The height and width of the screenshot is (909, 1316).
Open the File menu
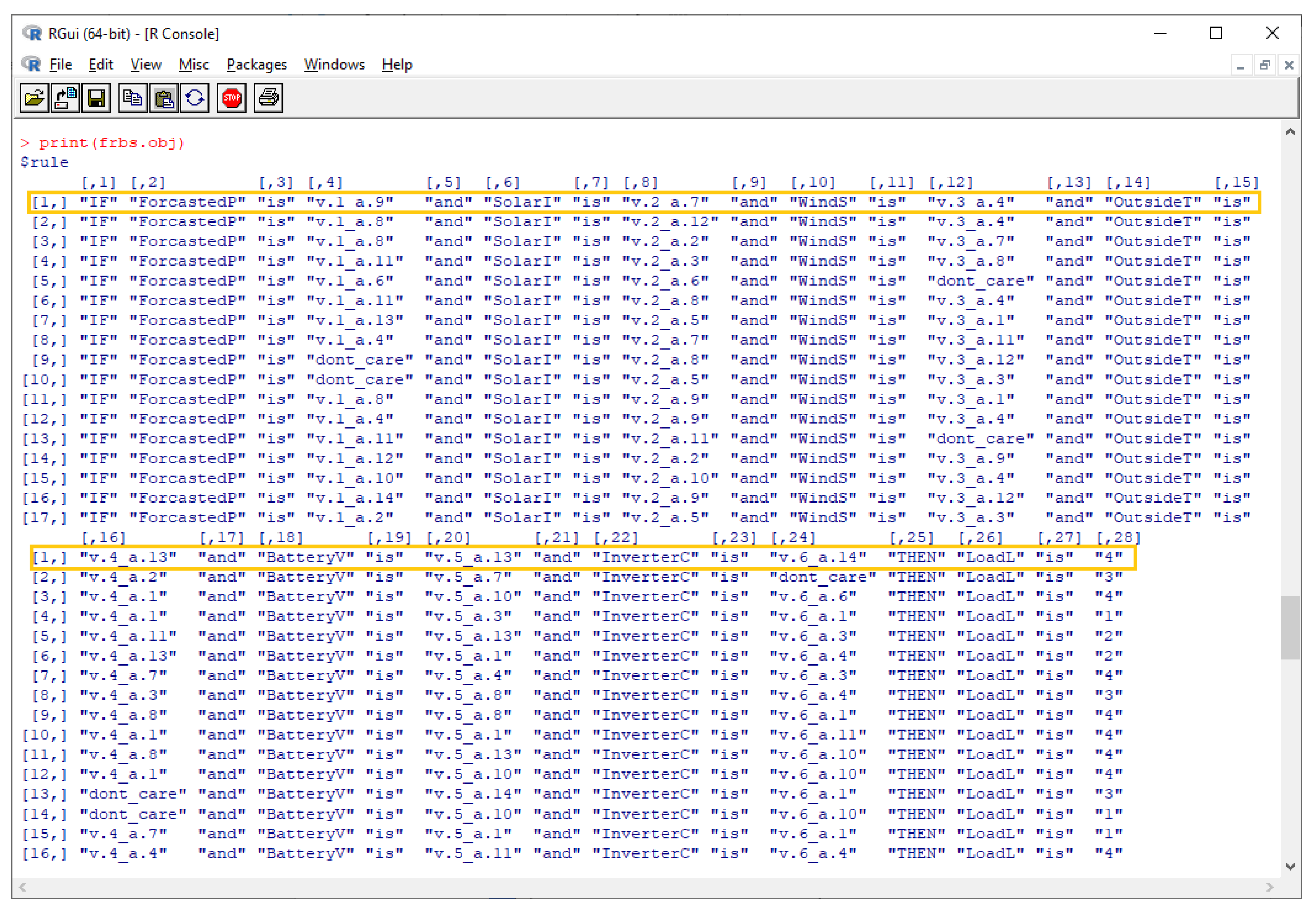point(60,65)
